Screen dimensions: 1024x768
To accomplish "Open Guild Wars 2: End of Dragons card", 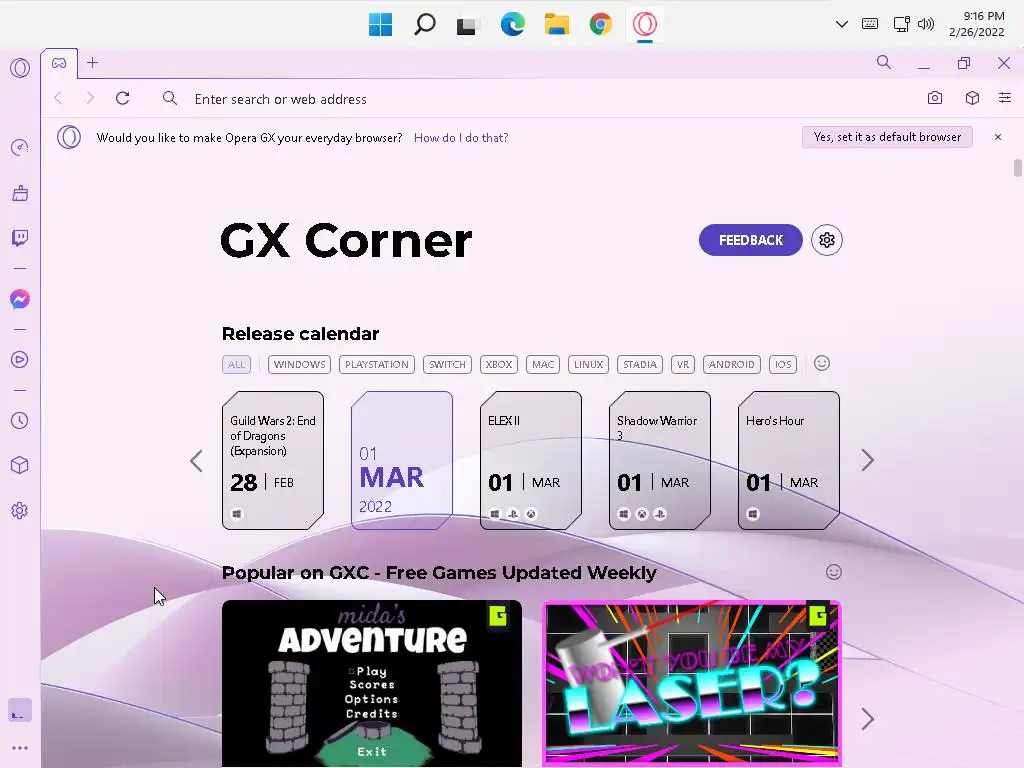I will pyautogui.click(x=273, y=460).
